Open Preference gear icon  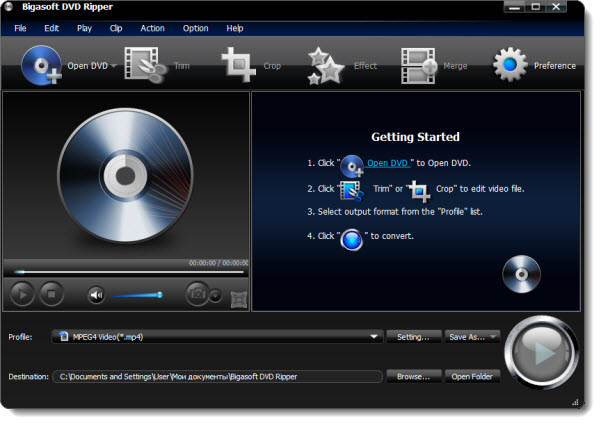510,66
